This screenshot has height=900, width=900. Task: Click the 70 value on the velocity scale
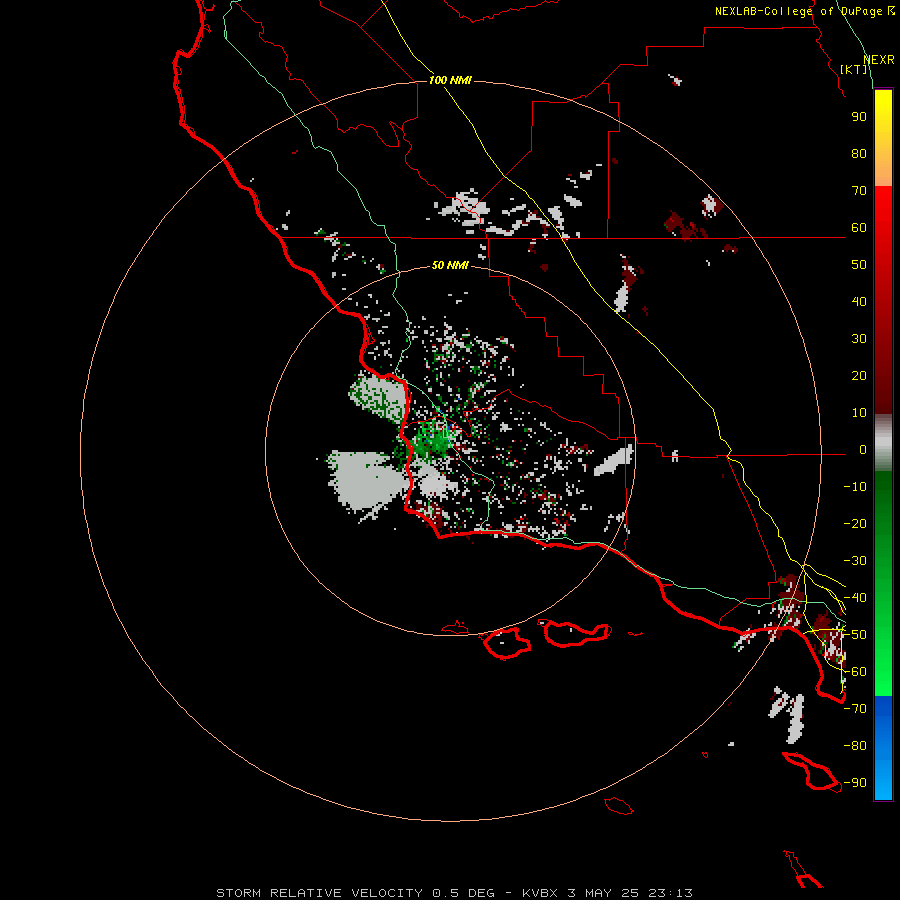859,191
